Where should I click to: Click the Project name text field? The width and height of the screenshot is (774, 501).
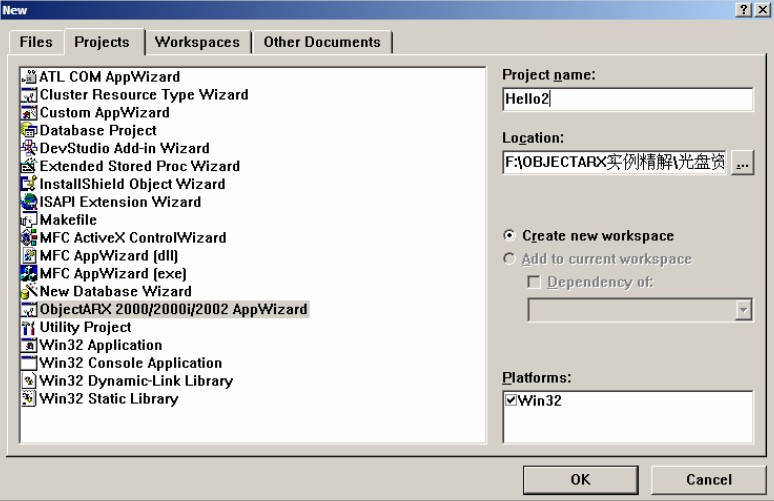coord(627,99)
